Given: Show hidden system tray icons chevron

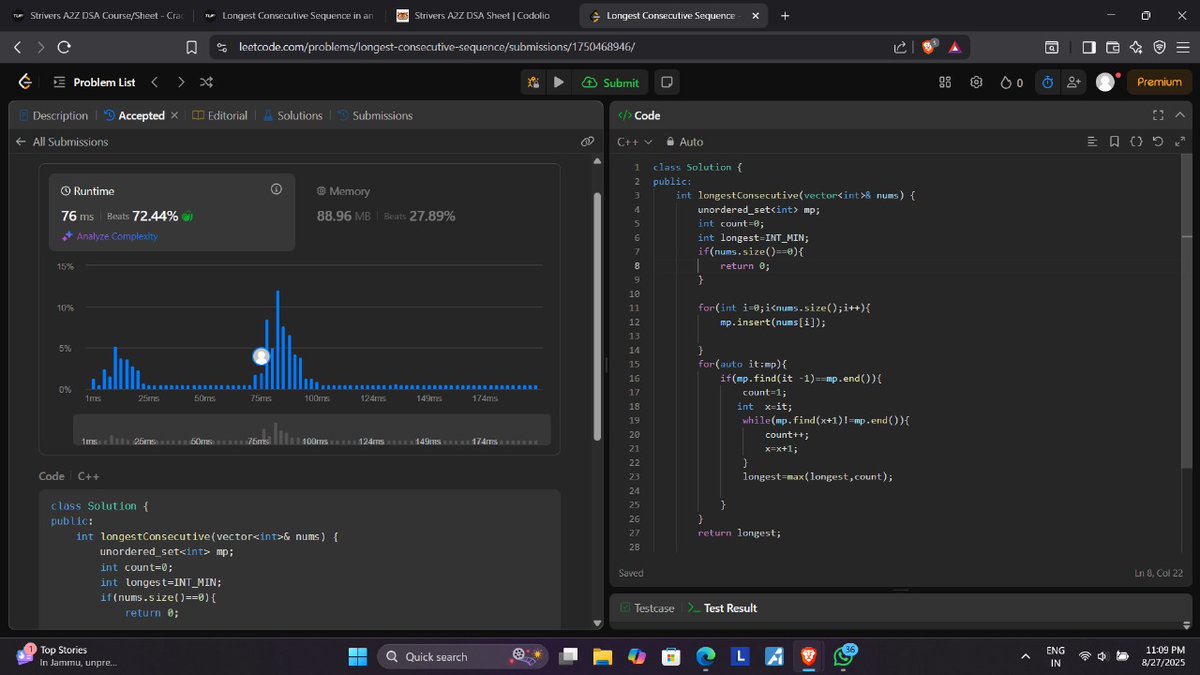Looking at the screenshot, I should [x=1025, y=656].
